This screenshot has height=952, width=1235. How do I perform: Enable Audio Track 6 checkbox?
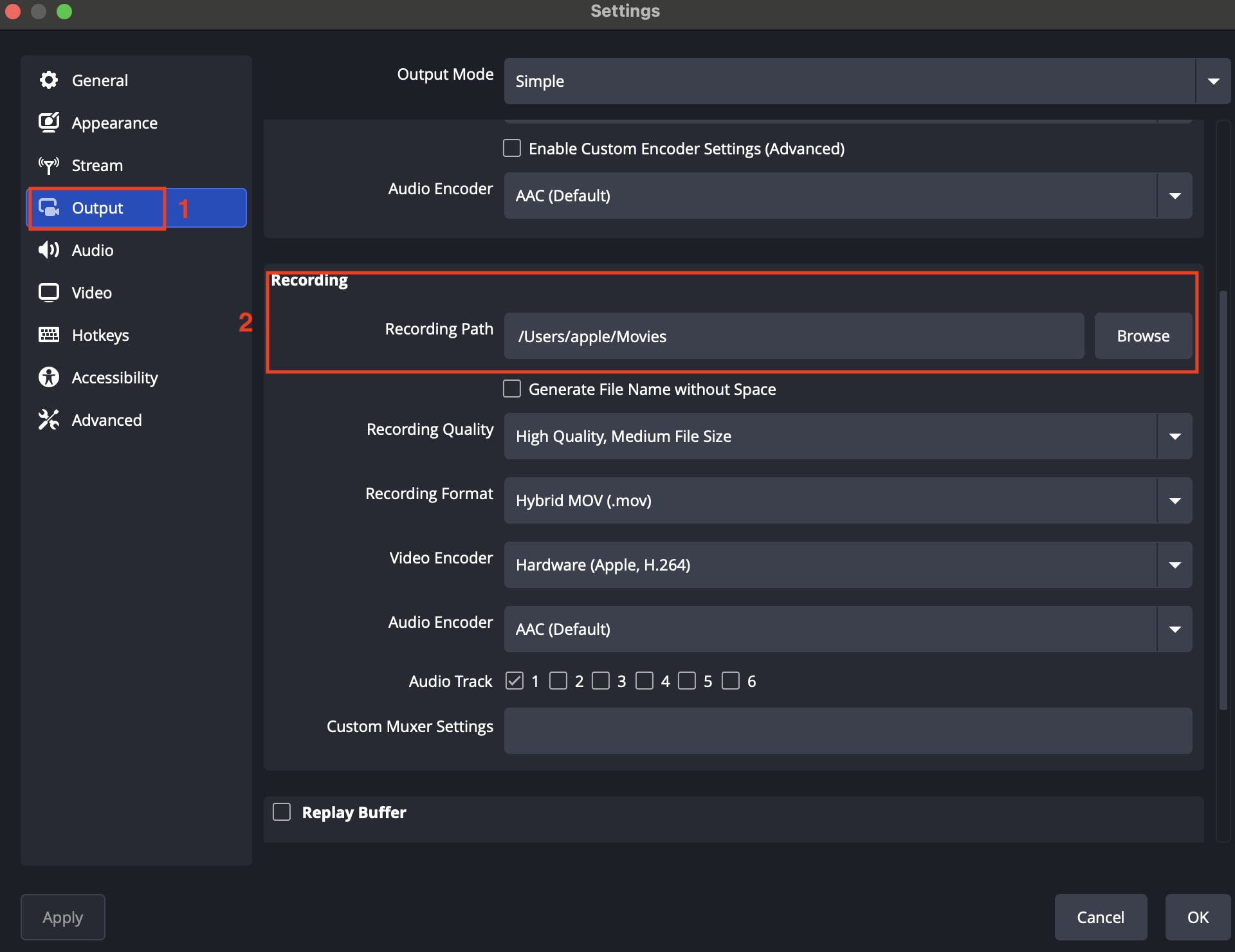click(x=731, y=681)
